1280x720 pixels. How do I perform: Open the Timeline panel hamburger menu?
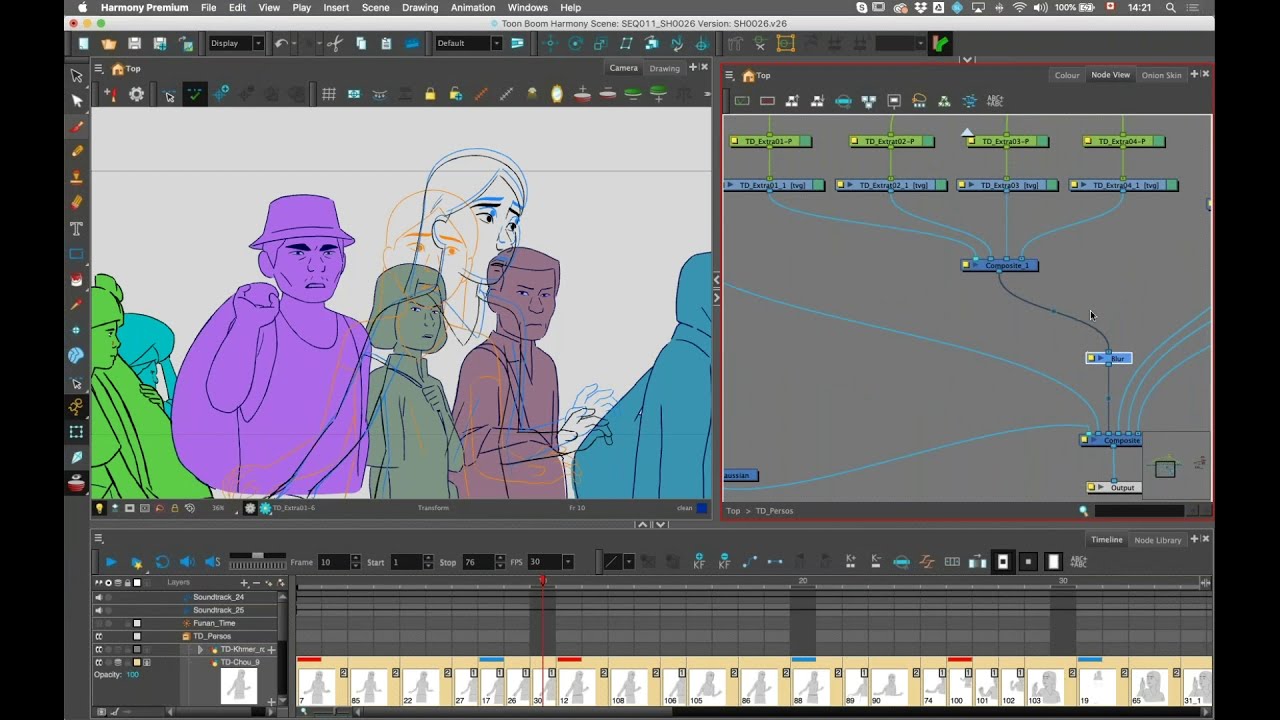99,539
